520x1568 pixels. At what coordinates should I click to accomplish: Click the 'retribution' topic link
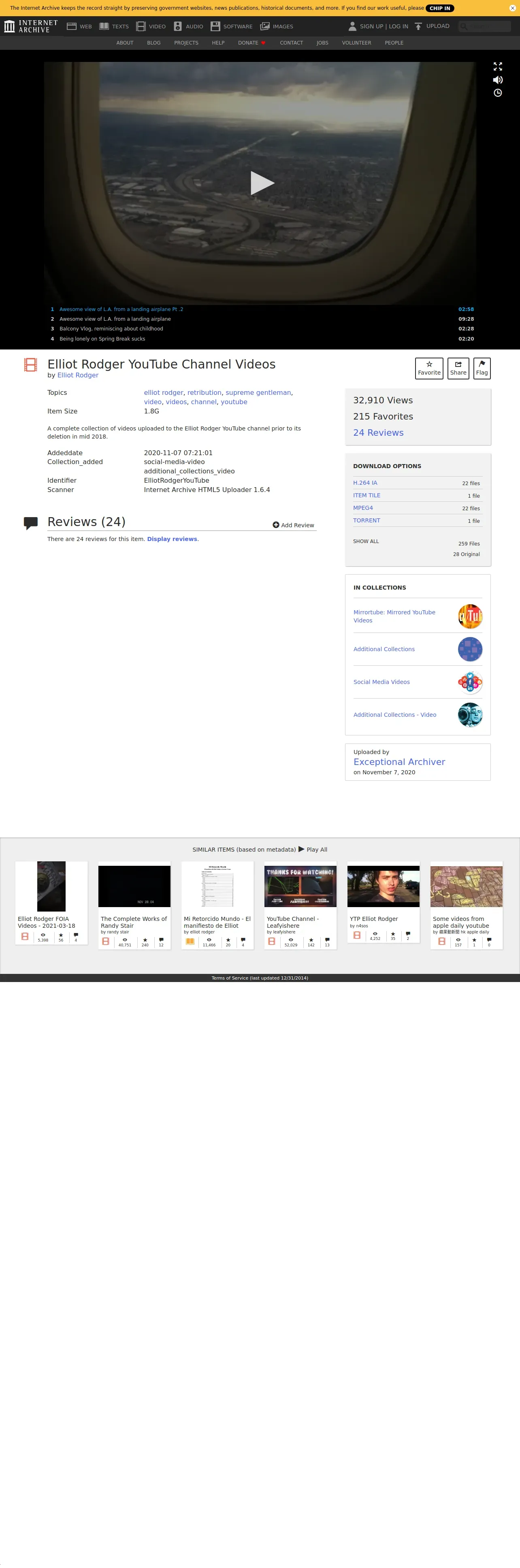(205, 393)
